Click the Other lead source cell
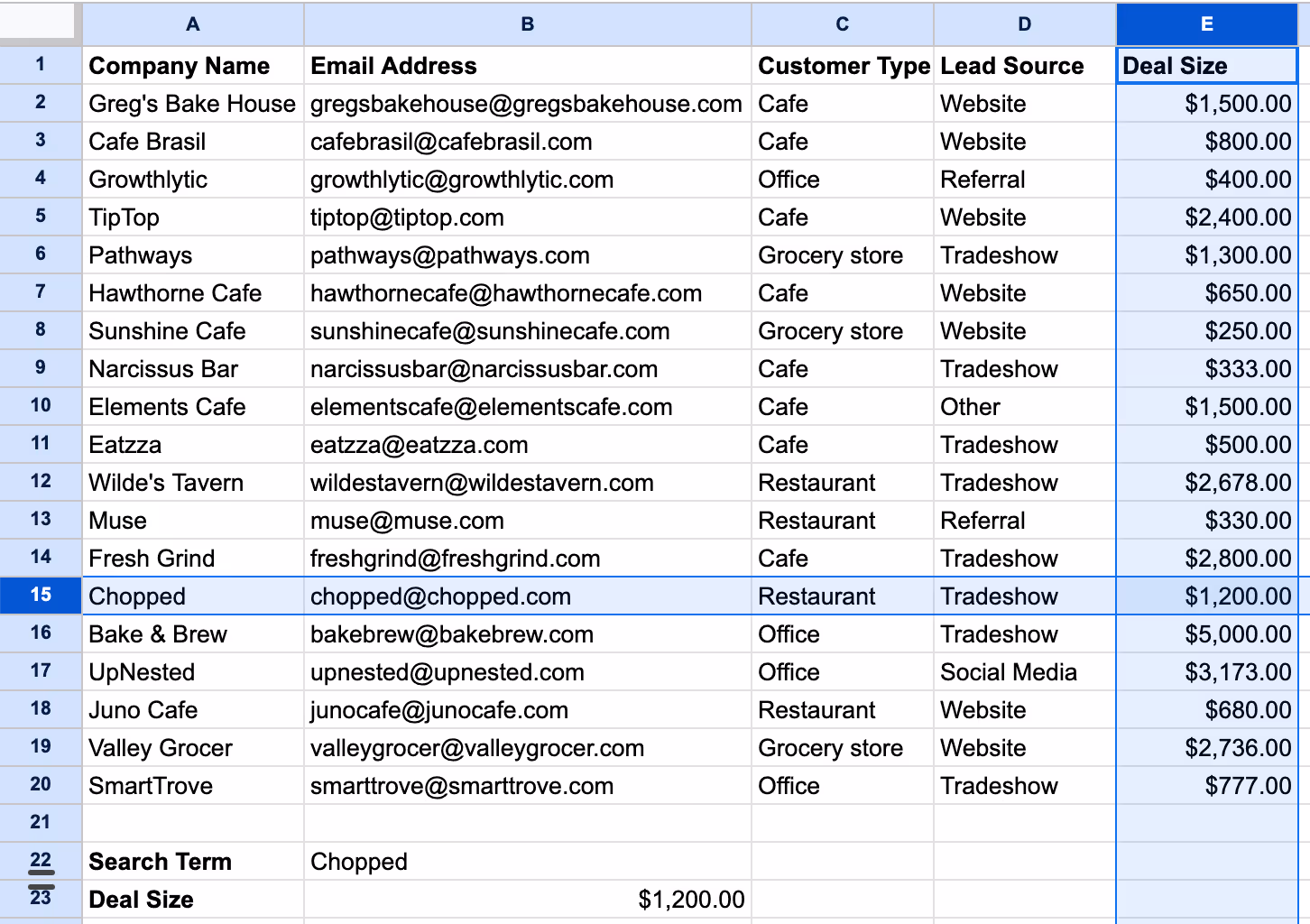 coord(1025,407)
